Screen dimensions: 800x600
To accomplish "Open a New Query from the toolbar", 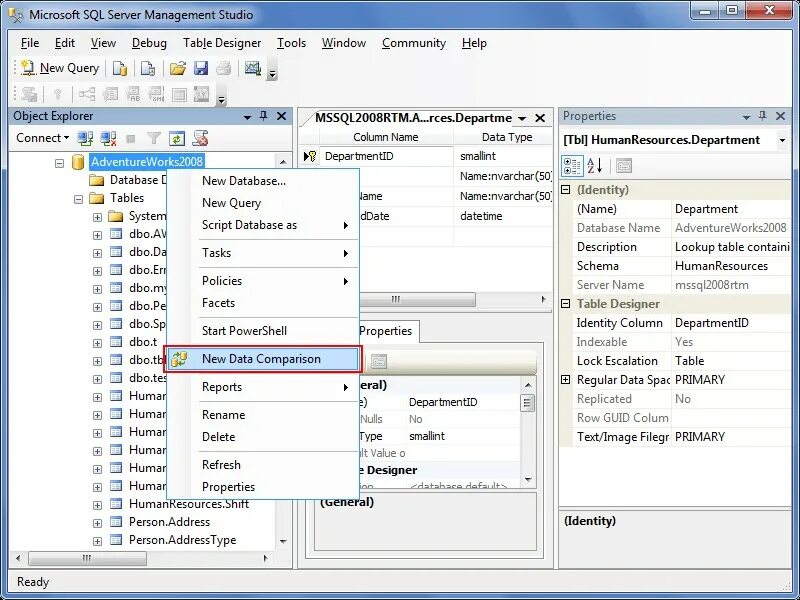I will point(57,66).
